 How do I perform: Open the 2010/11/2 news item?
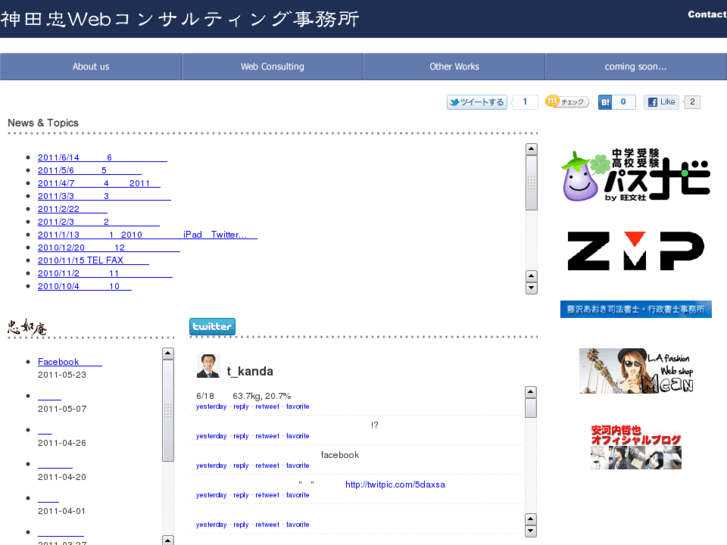pyautogui.click(x=105, y=274)
